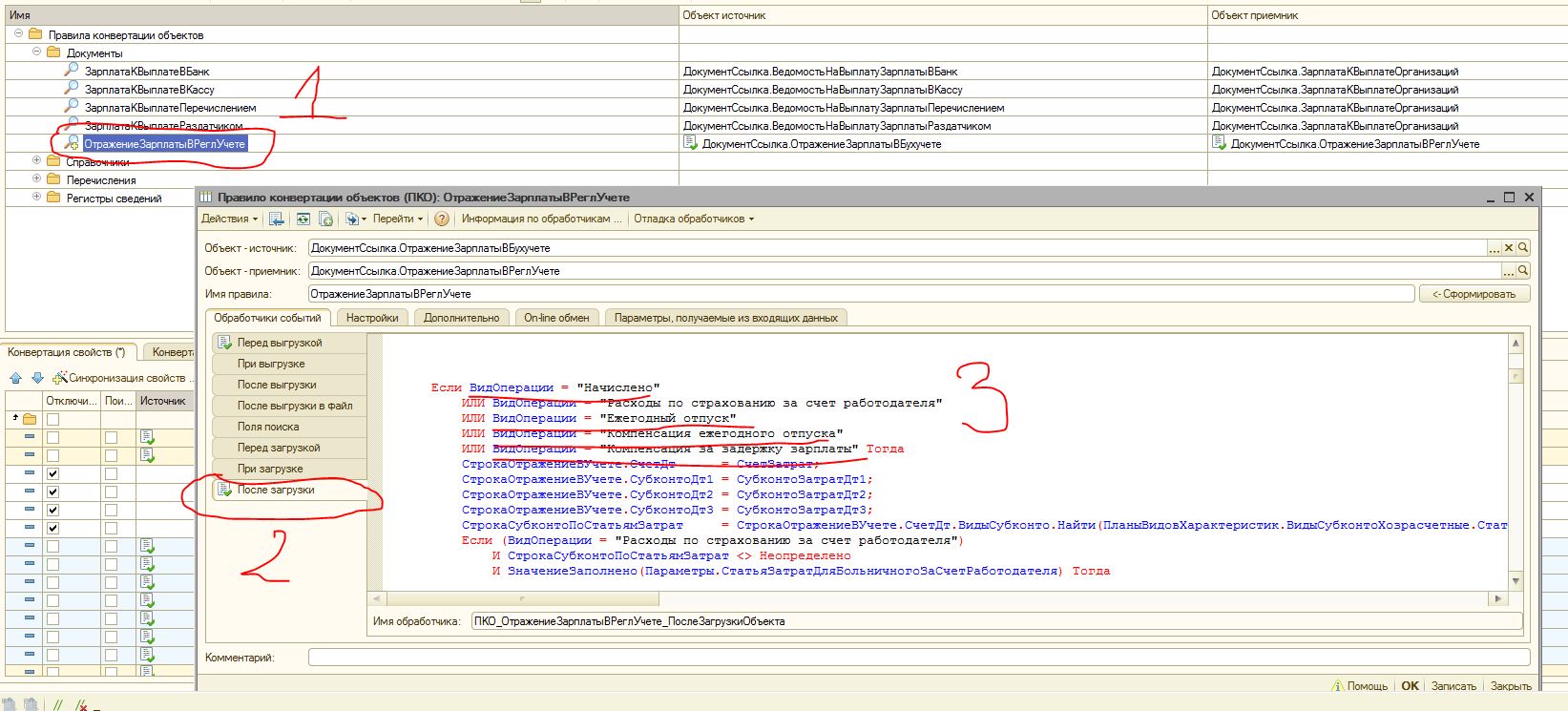Open the Перейти dropdown menu
The image size is (1568, 711).
point(397,219)
